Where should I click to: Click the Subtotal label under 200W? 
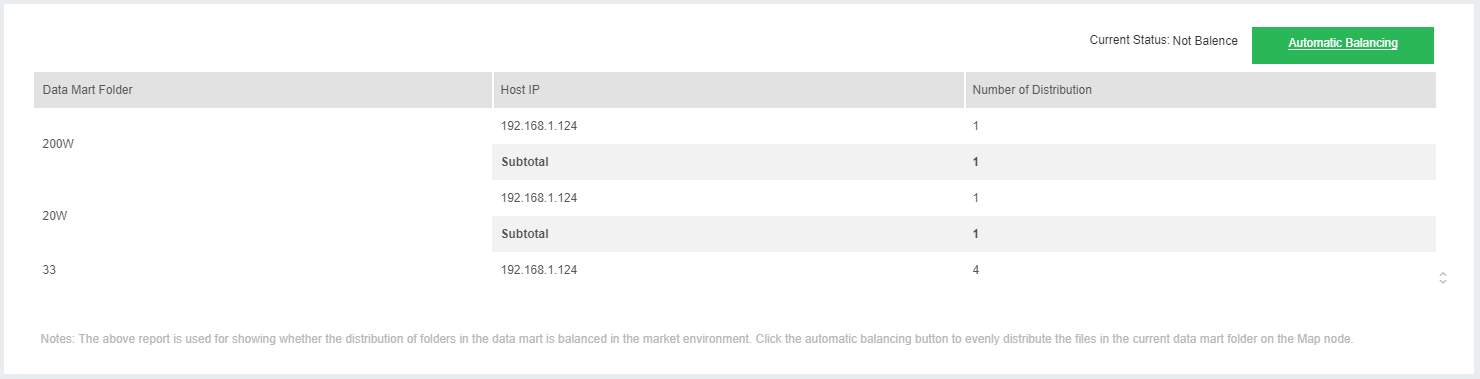(525, 162)
